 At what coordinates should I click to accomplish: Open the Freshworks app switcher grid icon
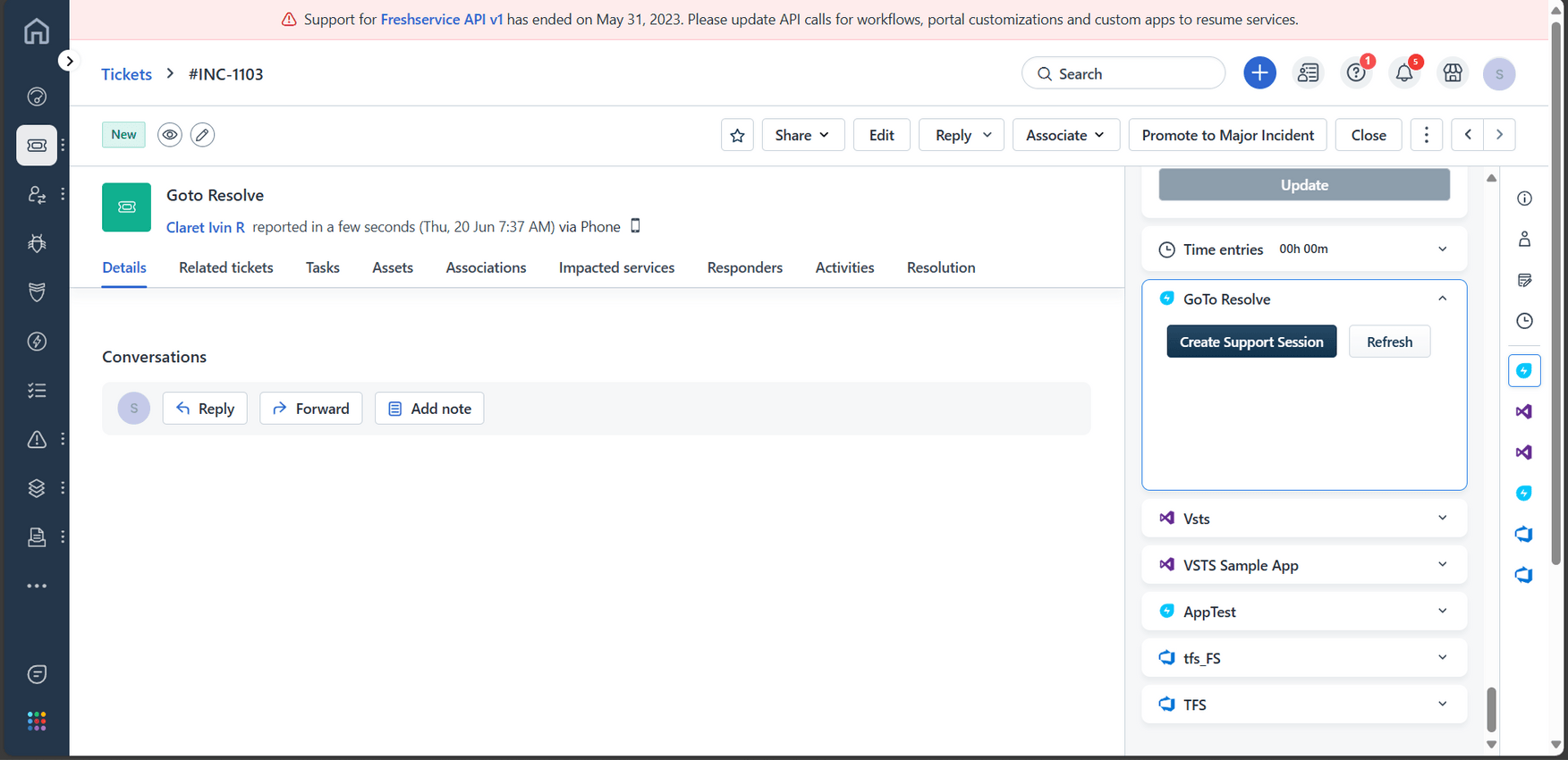pos(37,722)
